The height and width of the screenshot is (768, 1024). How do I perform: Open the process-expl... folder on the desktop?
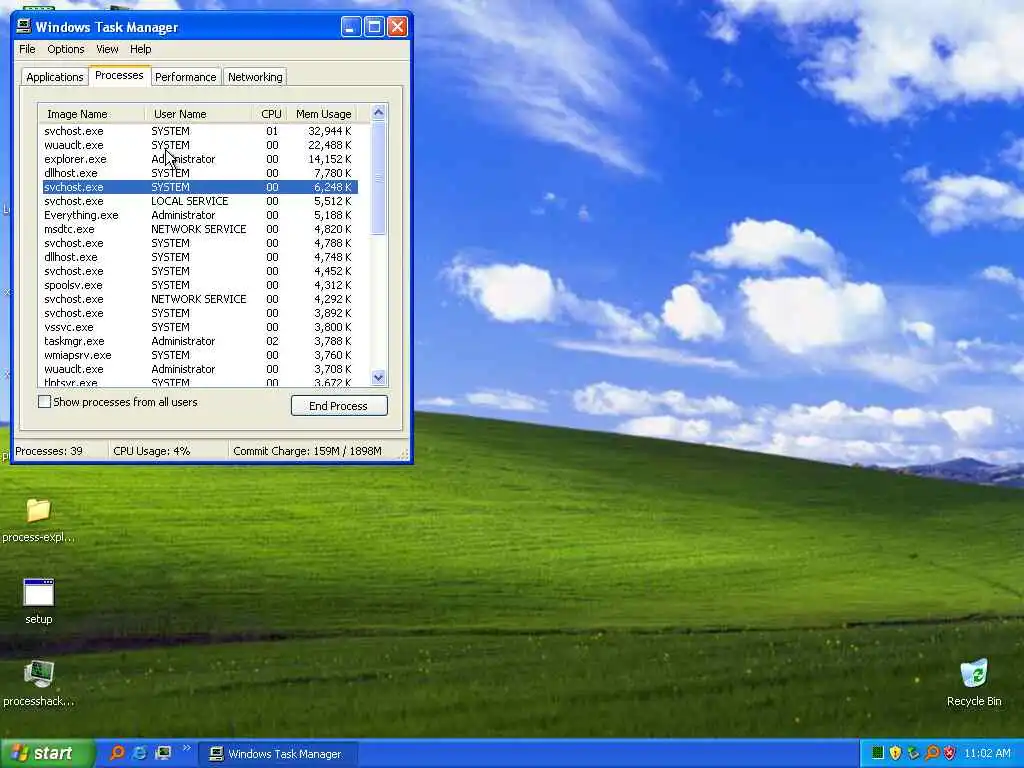click(x=38, y=520)
